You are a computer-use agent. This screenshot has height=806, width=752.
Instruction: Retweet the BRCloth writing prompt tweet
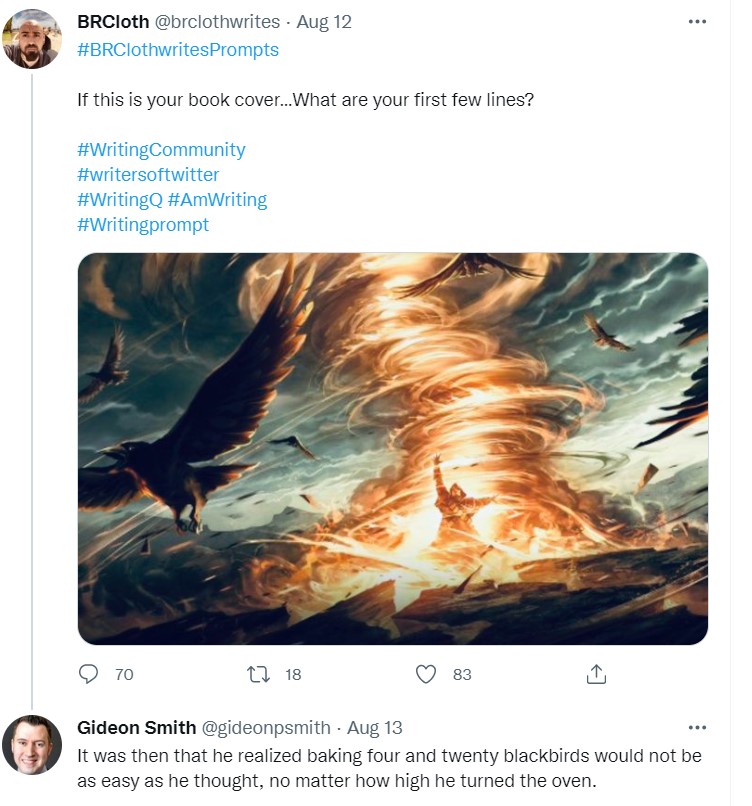coord(259,674)
